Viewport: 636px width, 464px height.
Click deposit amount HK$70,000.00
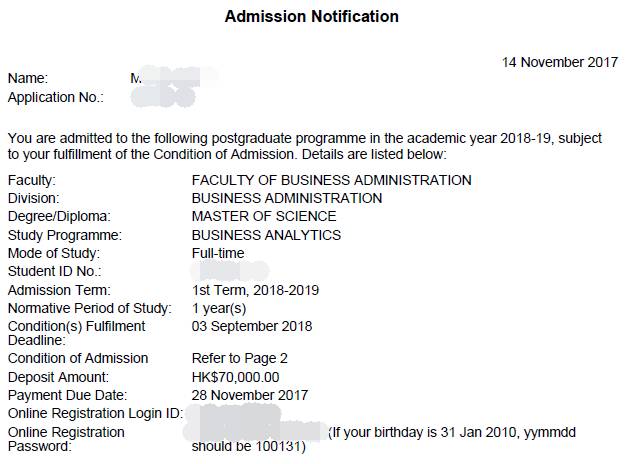click(235, 377)
